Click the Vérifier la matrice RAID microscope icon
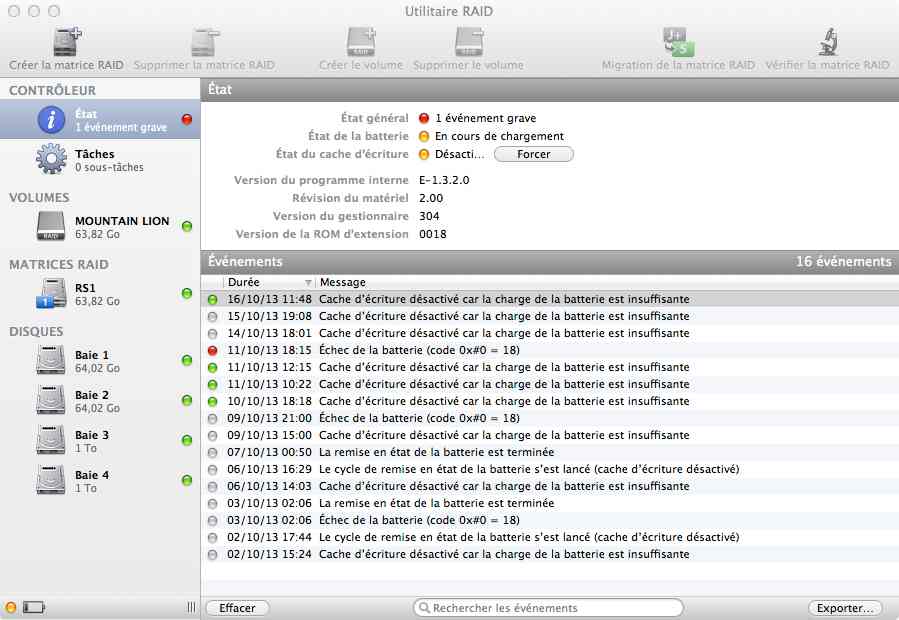Screen dimensions: 899x620 827,41
